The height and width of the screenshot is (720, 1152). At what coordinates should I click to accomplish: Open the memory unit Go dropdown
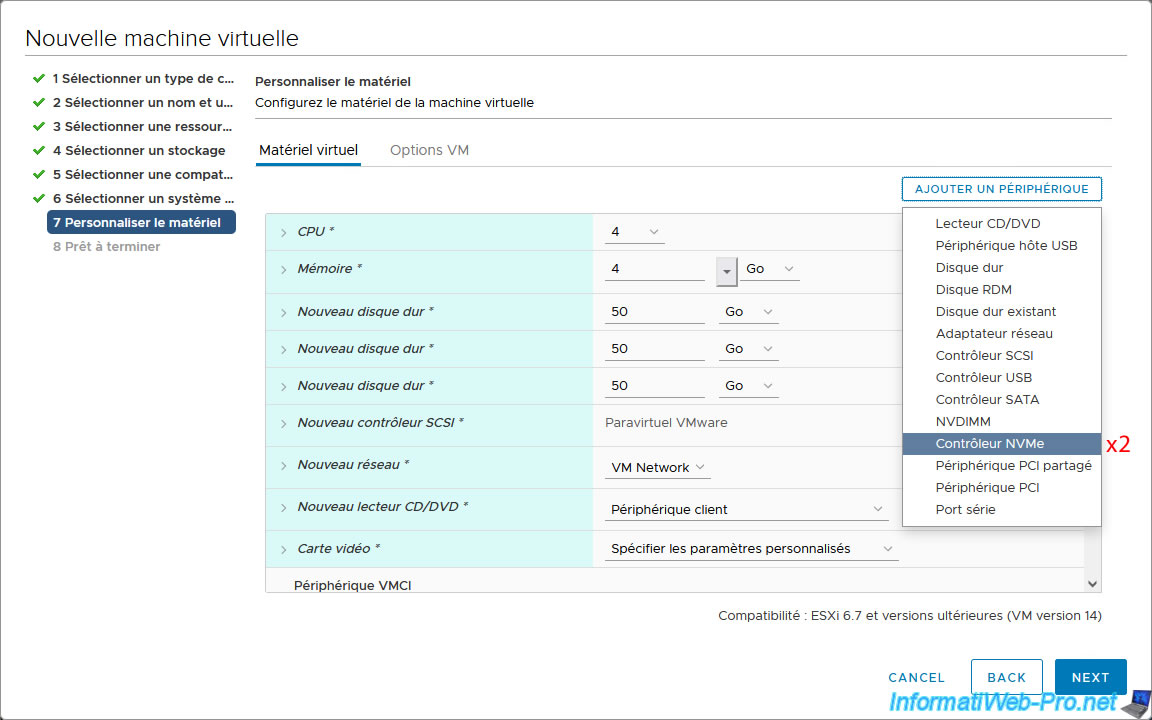[769, 269]
